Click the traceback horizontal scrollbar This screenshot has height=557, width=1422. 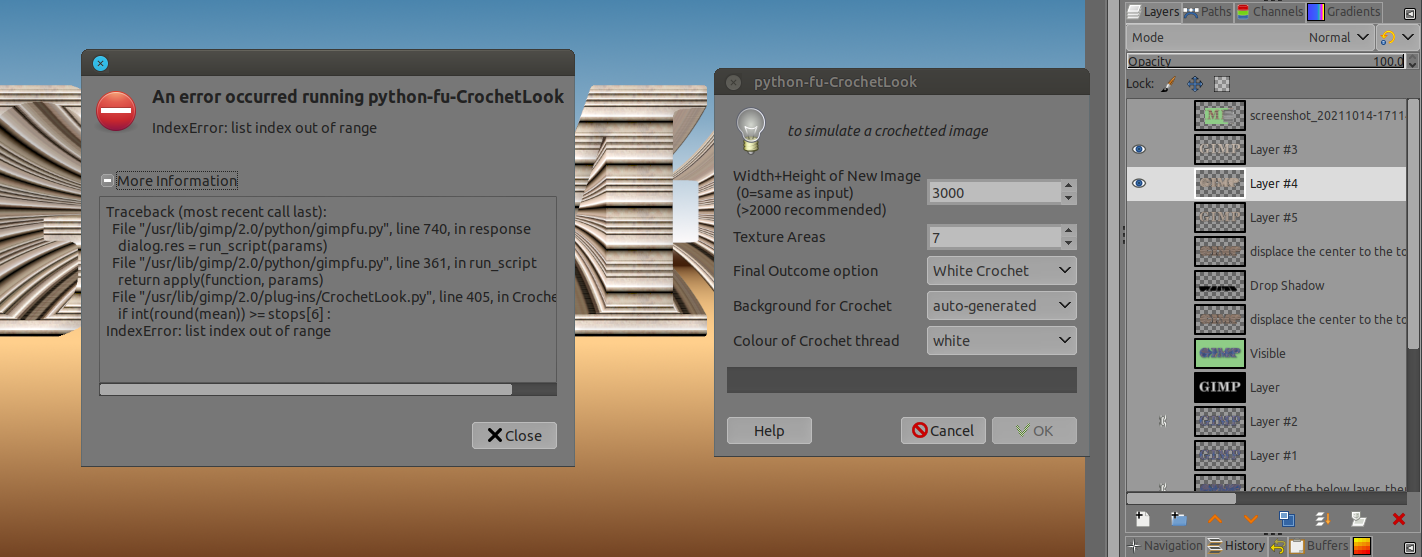pos(306,389)
